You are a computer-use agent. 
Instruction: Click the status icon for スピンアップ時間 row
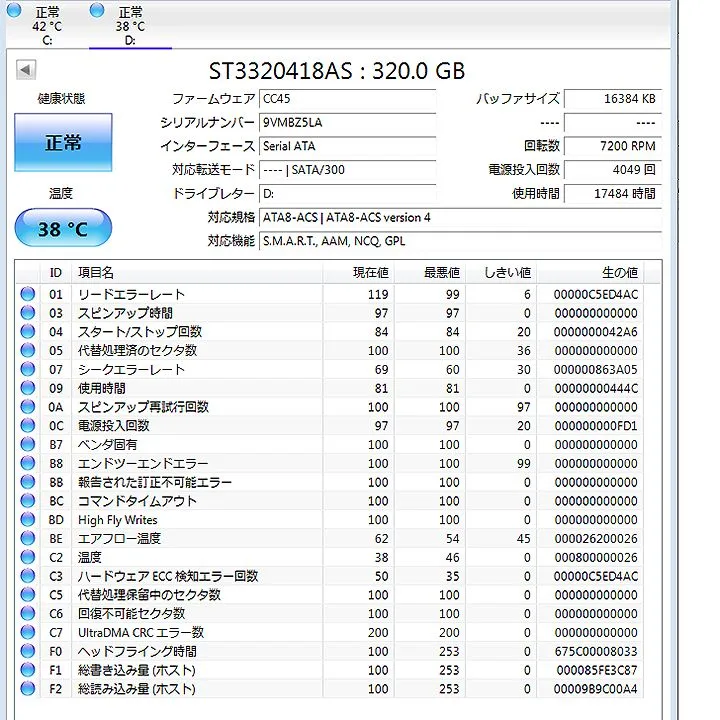[27, 314]
